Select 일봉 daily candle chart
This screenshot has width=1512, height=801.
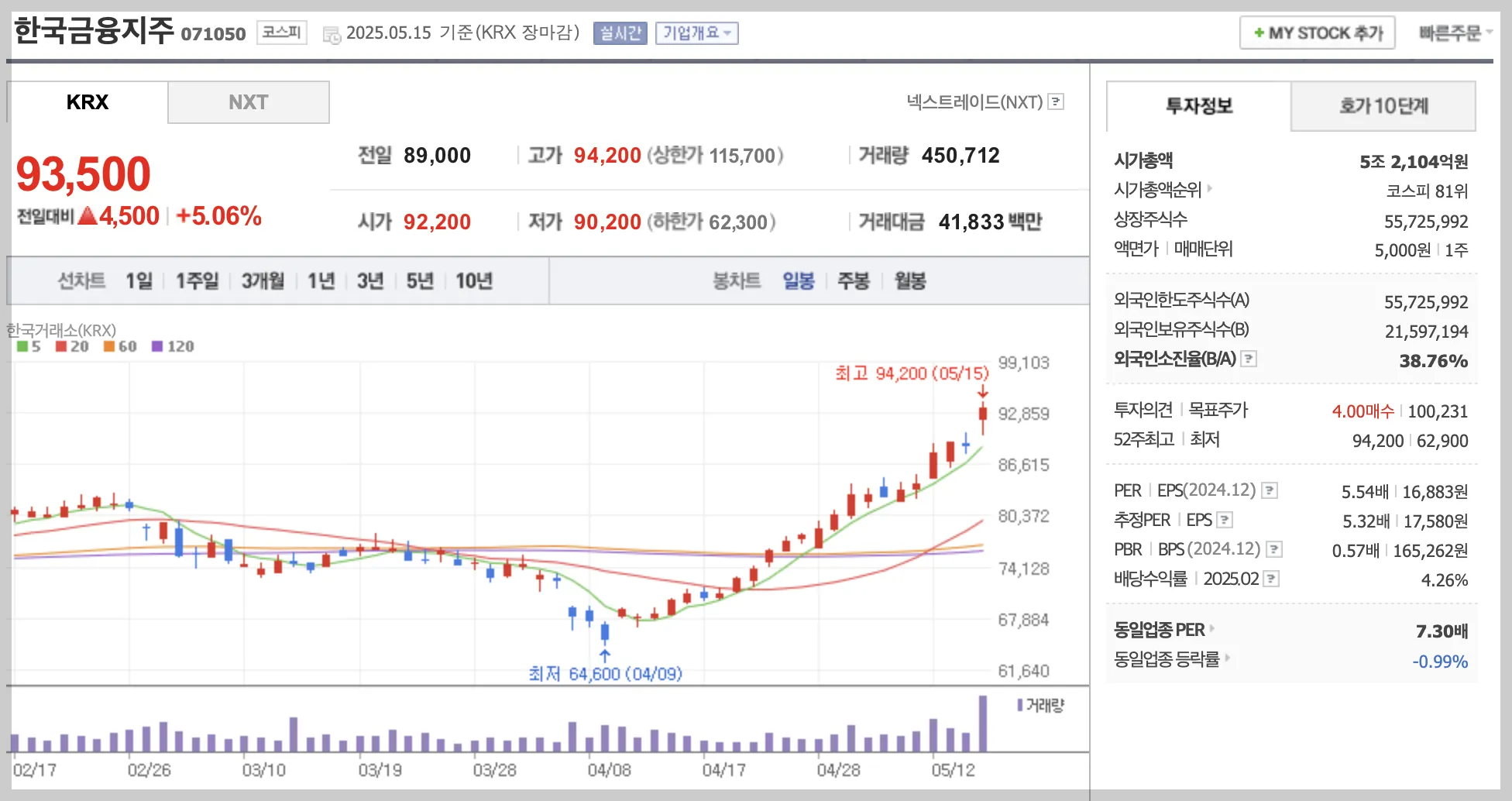point(799,280)
